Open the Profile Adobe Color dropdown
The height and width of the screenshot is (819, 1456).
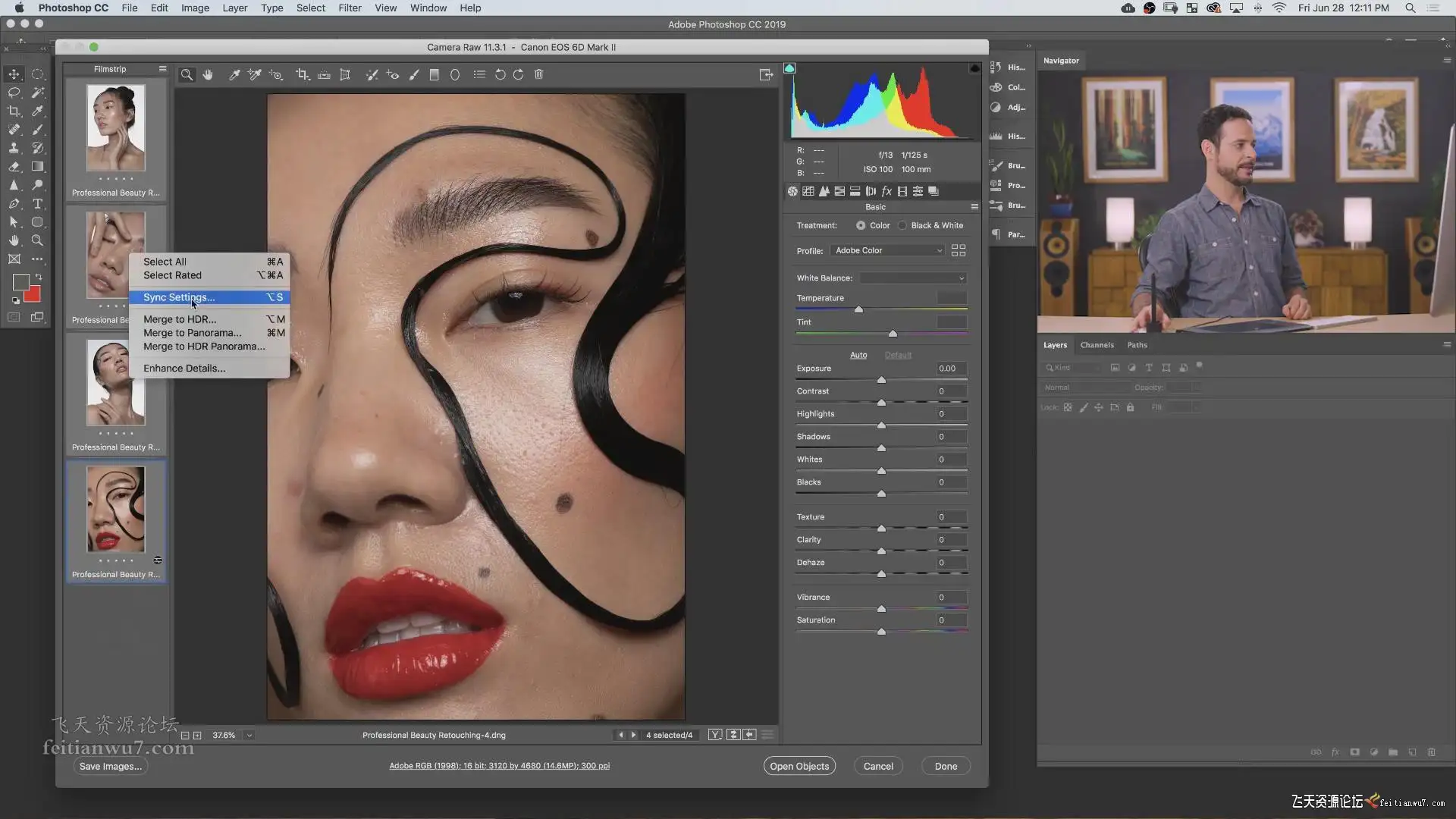click(x=887, y=250)
